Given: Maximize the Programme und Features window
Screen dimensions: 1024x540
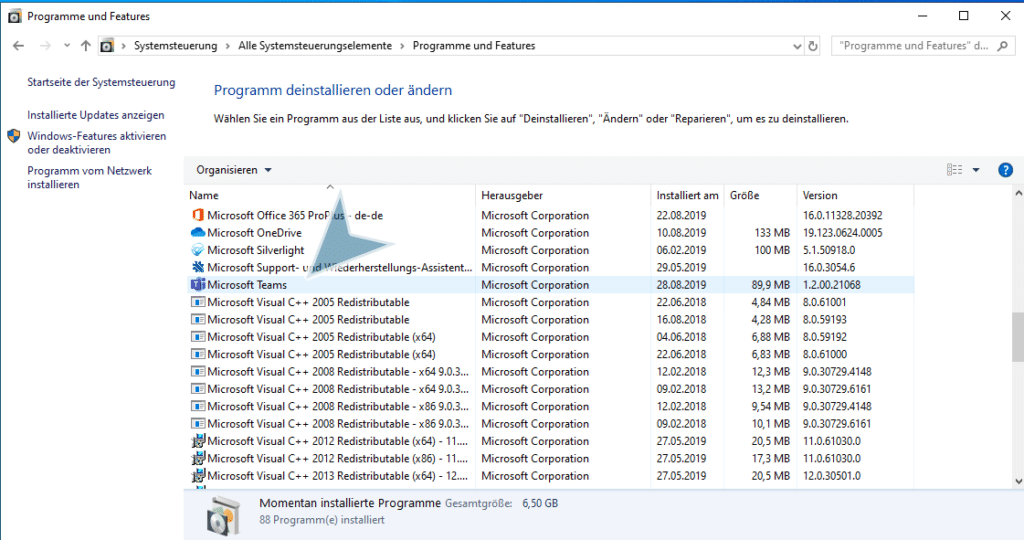Looking at the screenshot, I should 963,16.
